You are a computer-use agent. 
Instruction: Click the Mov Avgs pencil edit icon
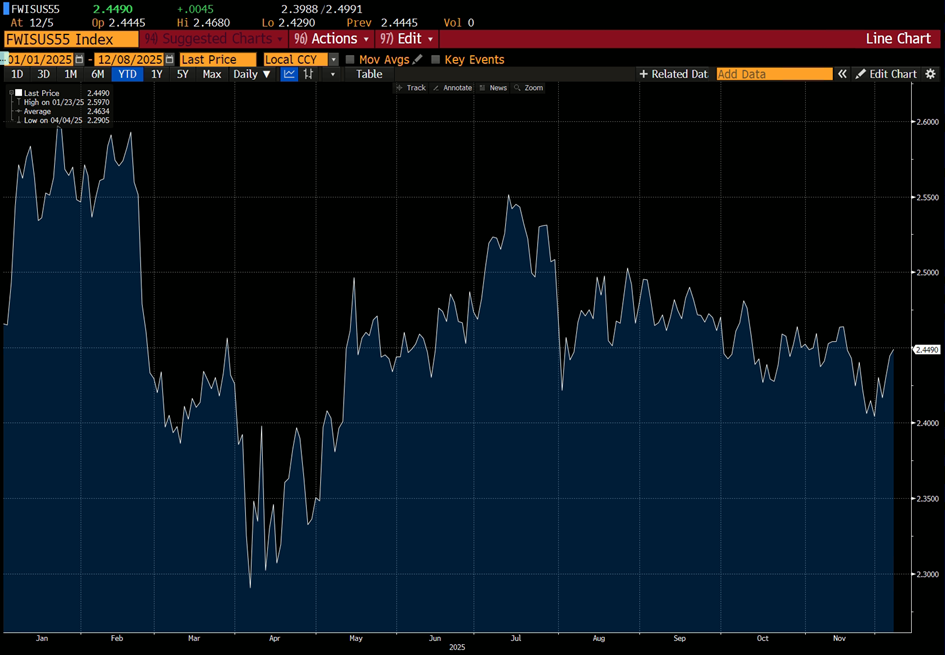pyautogui.click(x=418, y=60)
